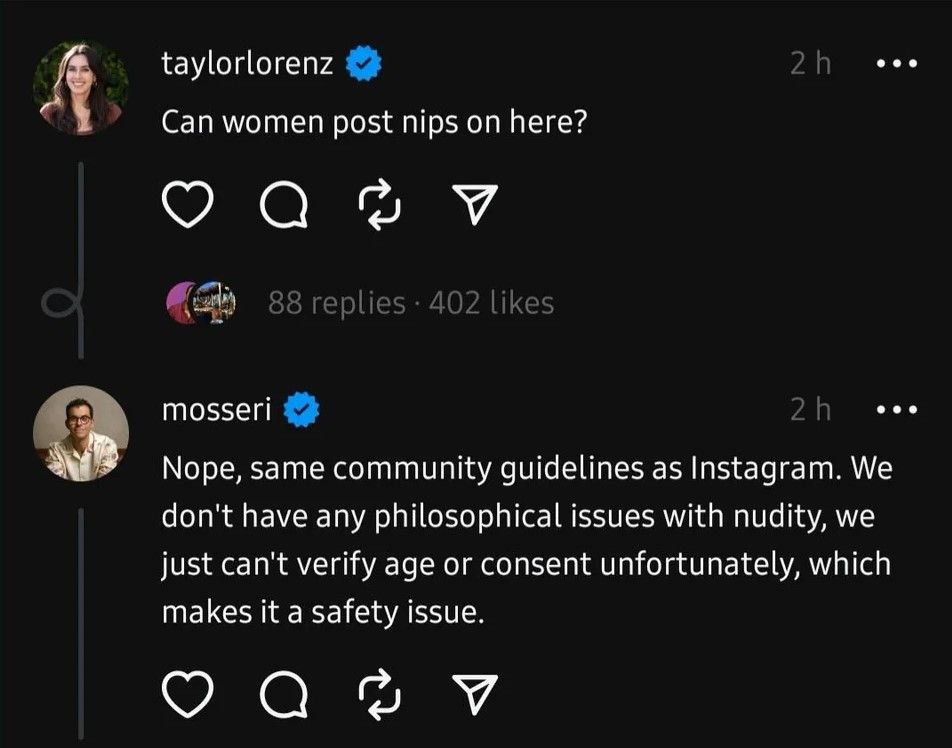
Task: Click the verified badge beside taylorlorenz
Action: click(x=362, y=65)
